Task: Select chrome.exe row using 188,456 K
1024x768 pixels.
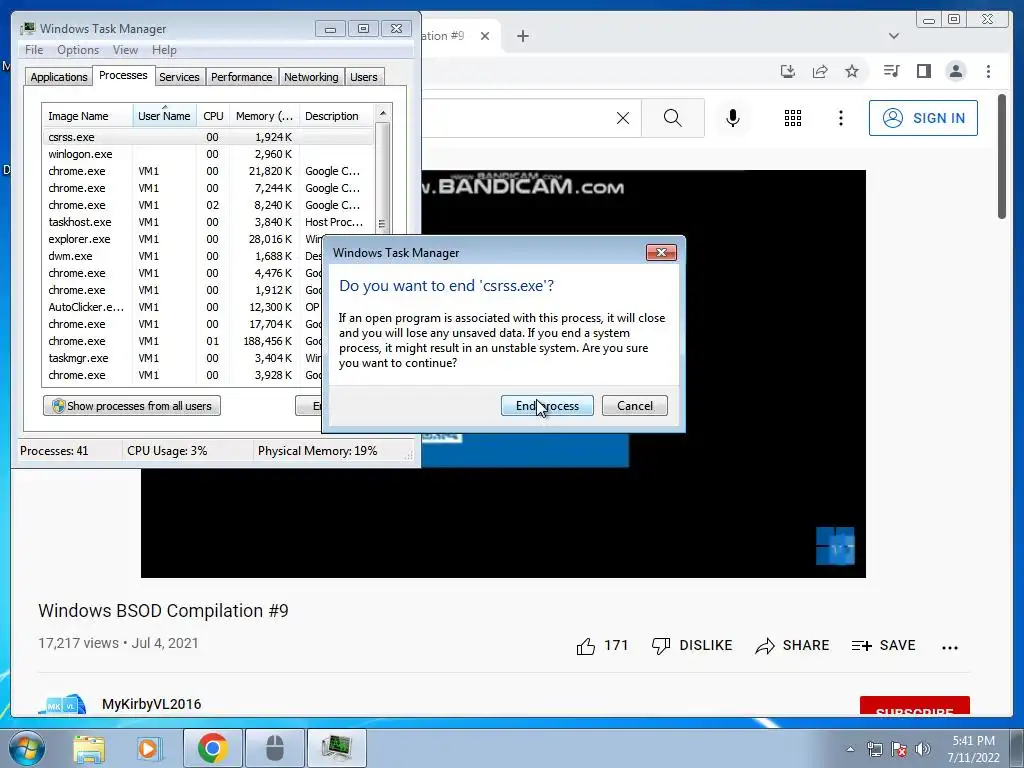Action: (x=183, y=341)
